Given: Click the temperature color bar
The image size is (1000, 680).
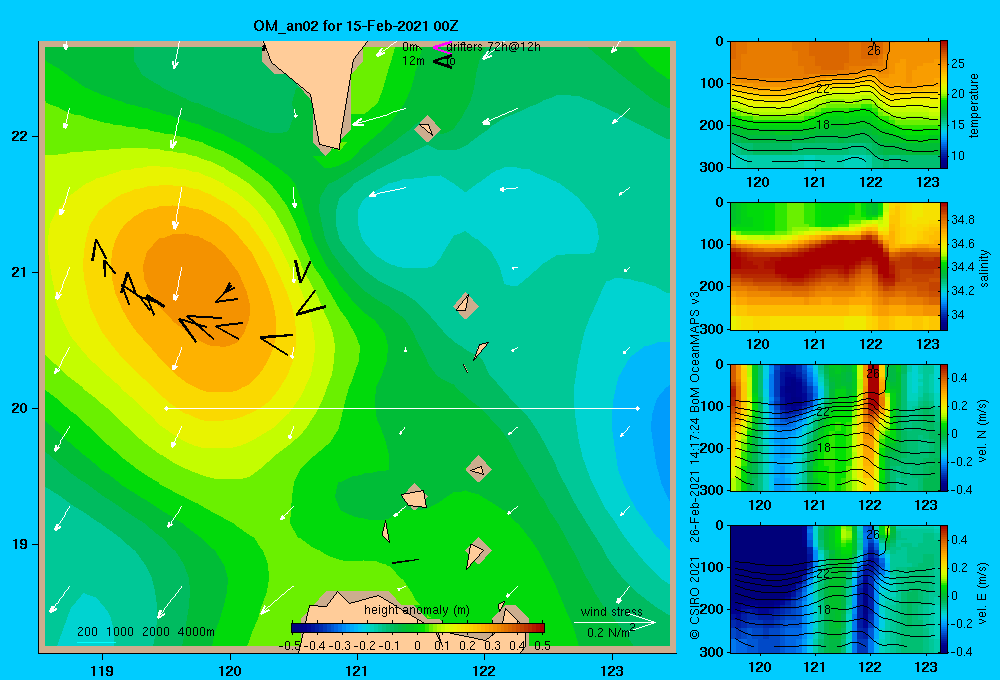Looking at the screenshot, I should click(x=944, y=105).
